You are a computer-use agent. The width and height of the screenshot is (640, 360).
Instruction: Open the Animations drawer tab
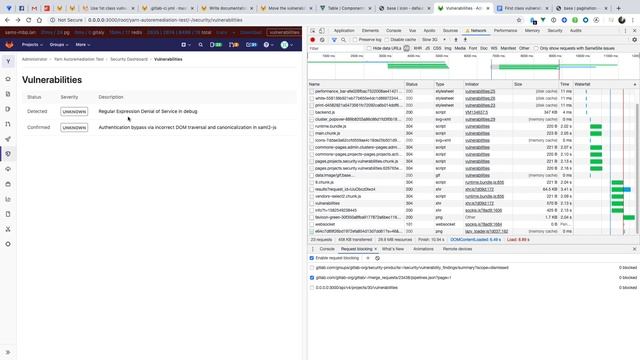tap(423, 249)
